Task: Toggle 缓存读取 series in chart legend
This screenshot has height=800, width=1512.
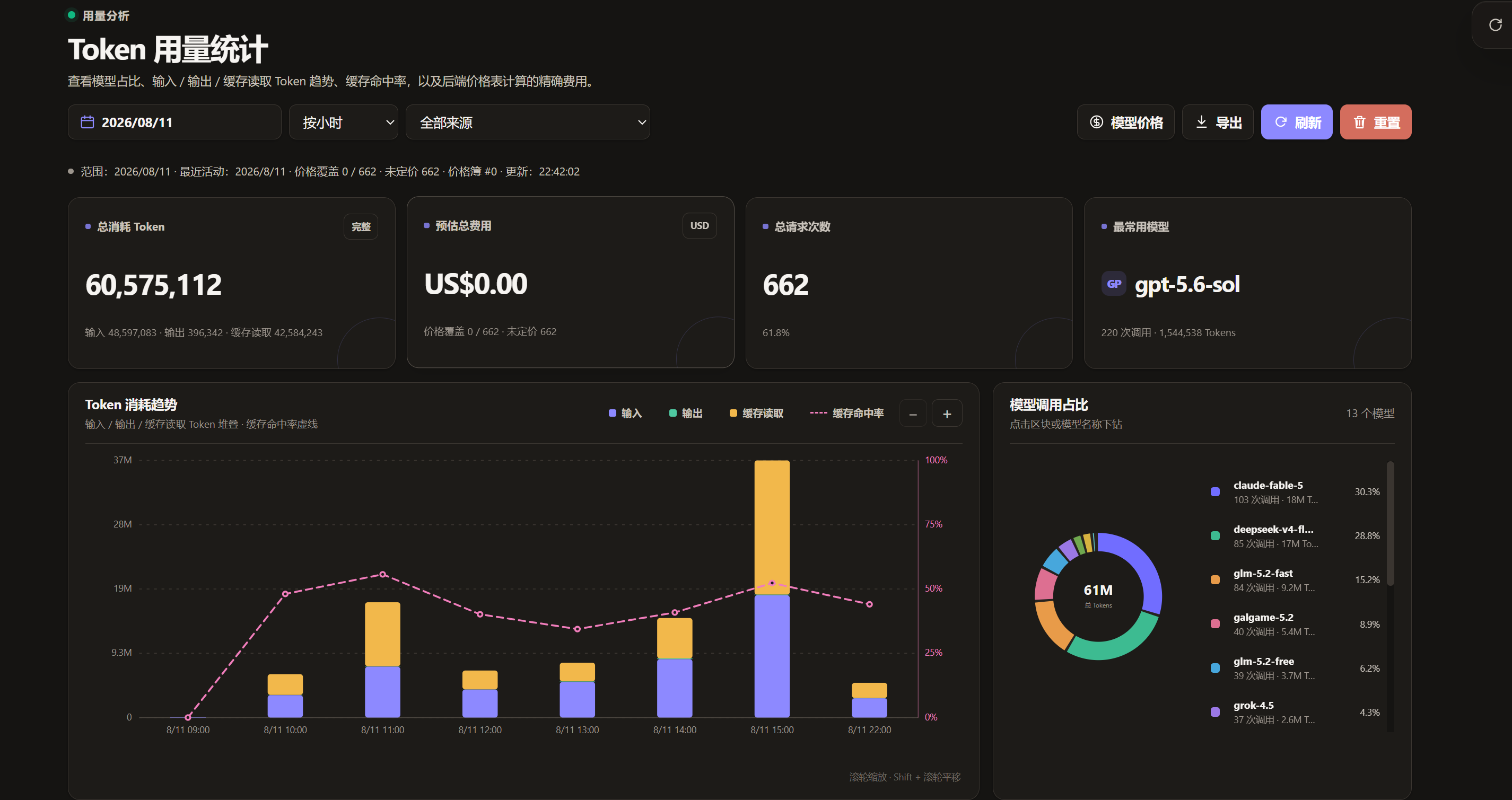Action: (x=756, y=413)
